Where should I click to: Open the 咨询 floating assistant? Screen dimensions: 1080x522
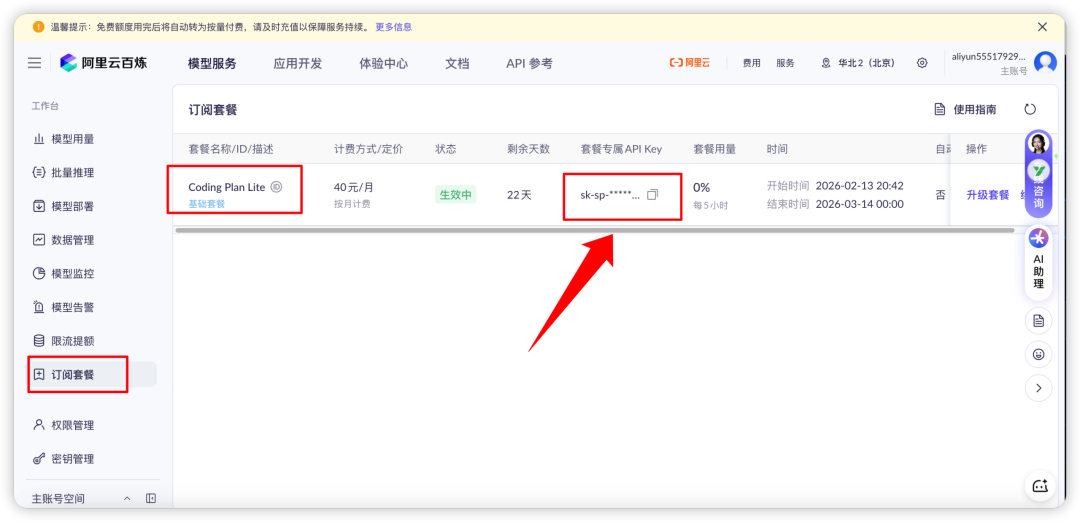(1038, 174)
